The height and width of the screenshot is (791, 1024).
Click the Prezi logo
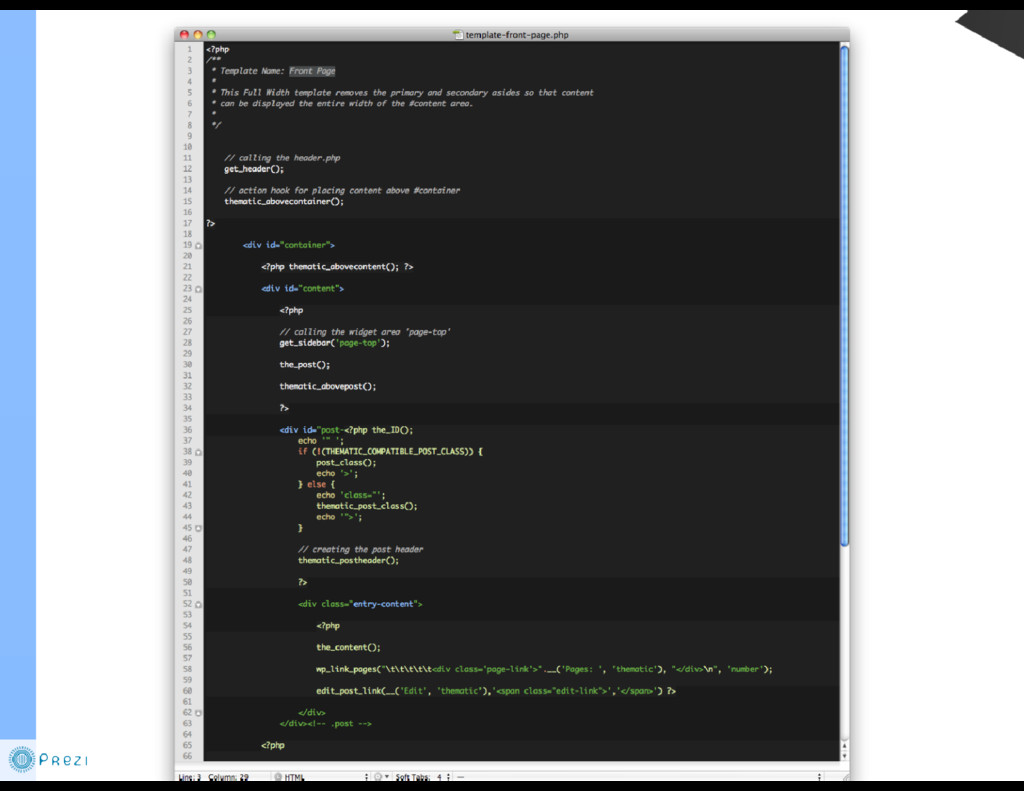point(48,759)
